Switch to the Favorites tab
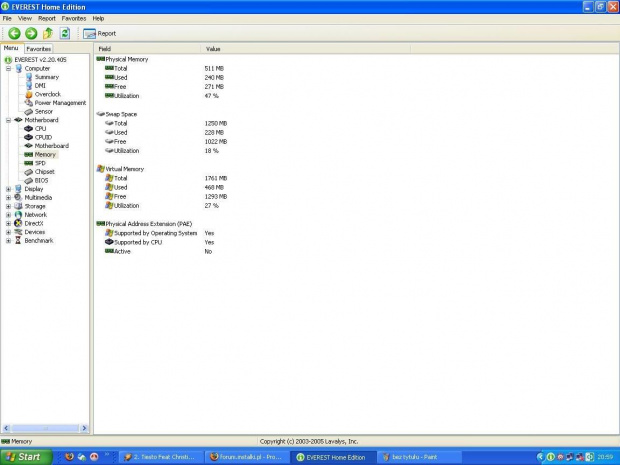 click(39, 48)
